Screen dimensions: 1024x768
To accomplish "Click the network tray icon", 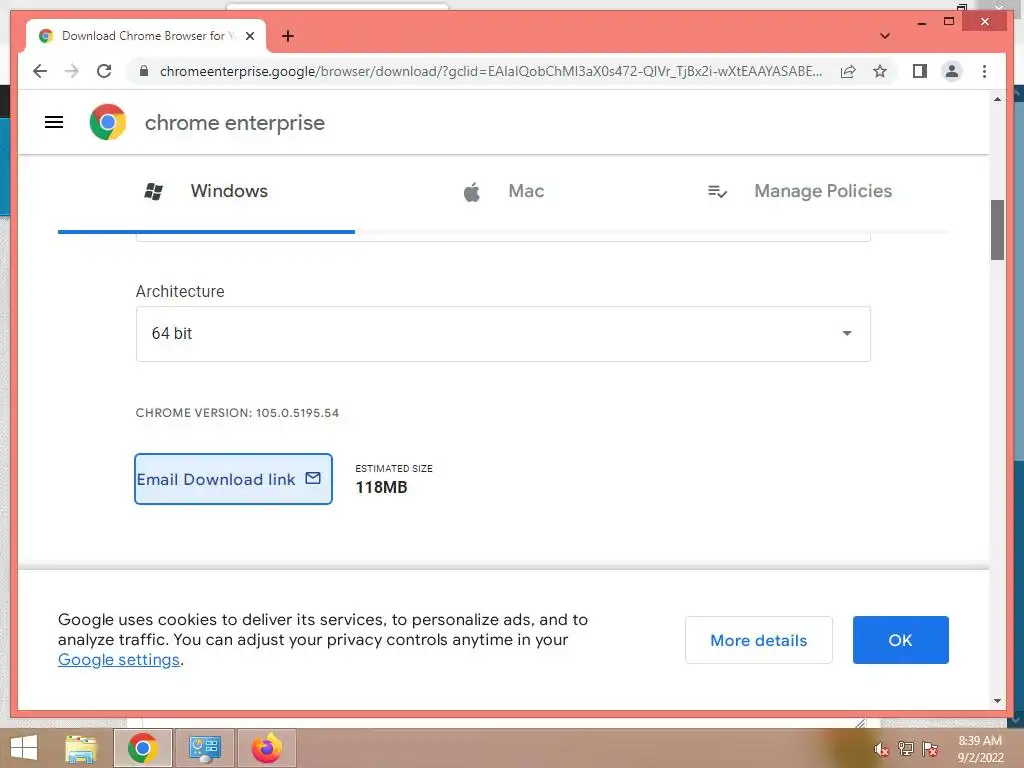I will [906, 749].
